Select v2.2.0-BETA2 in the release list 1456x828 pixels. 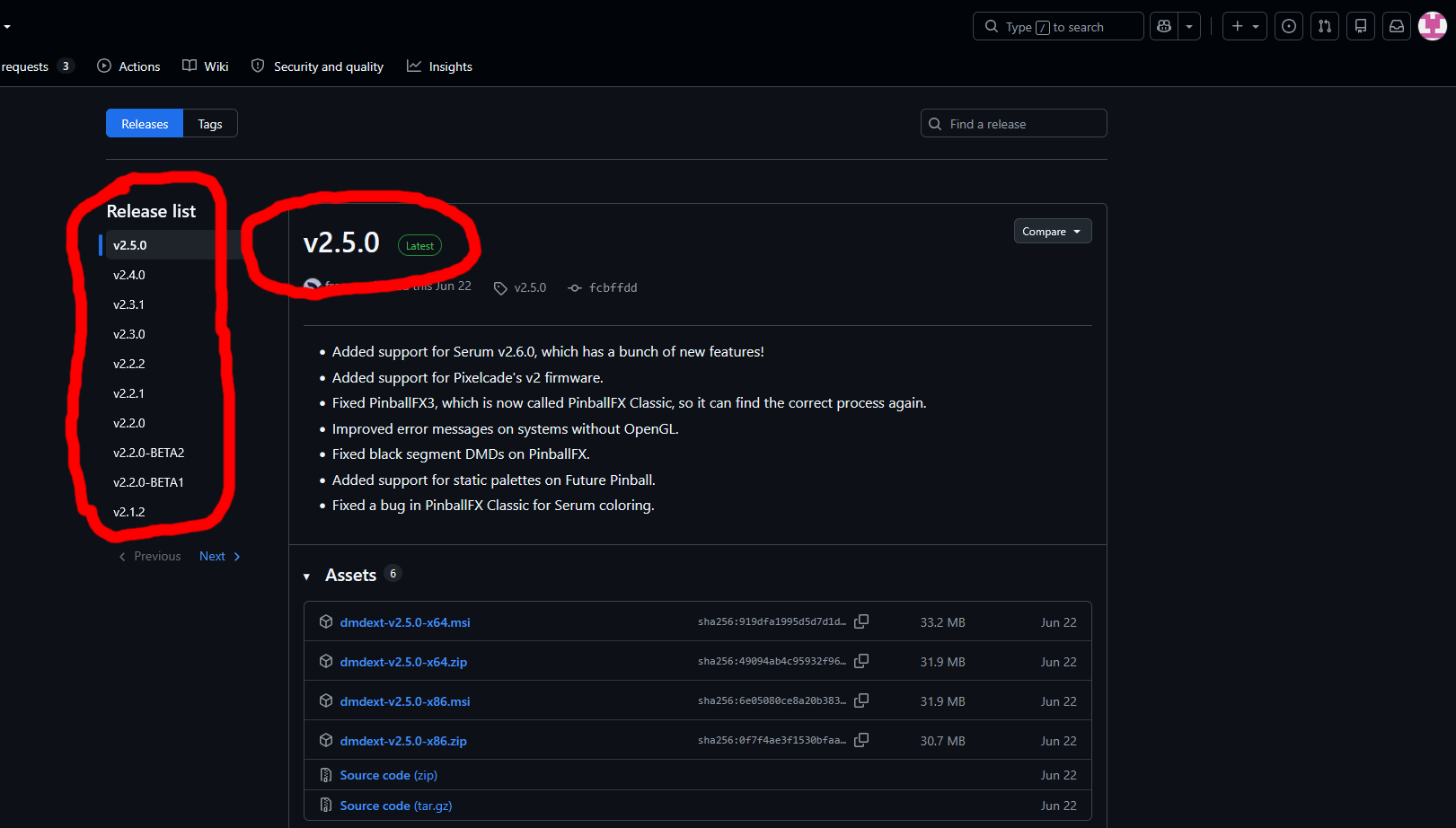pyautogui.click(x=149, y=453)
